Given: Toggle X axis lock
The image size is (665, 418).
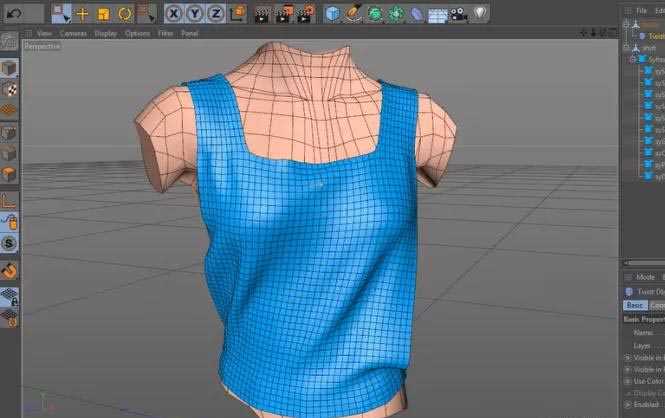Looking at the screenshot, I should (173, 14).
